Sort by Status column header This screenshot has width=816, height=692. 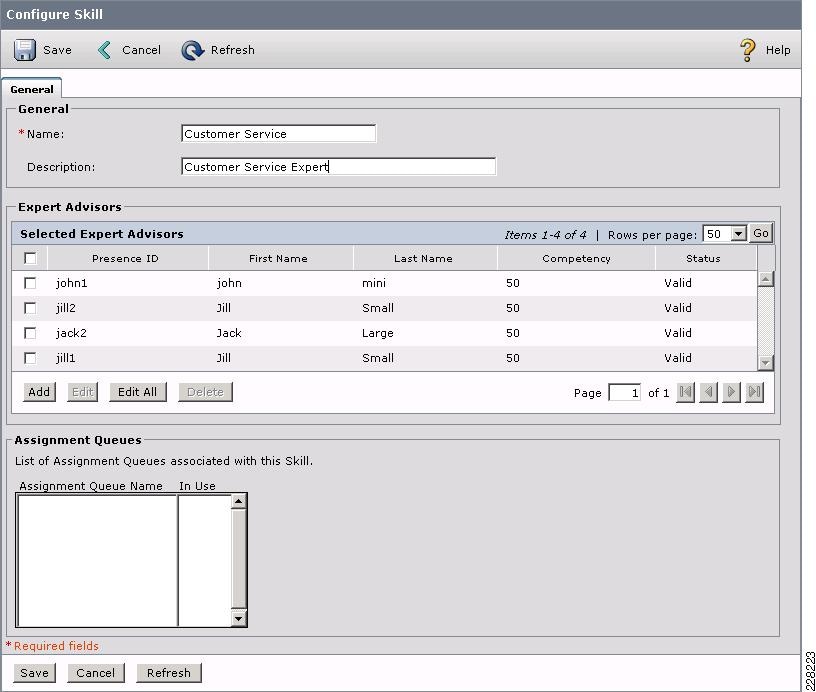click(x=704, y=258)
